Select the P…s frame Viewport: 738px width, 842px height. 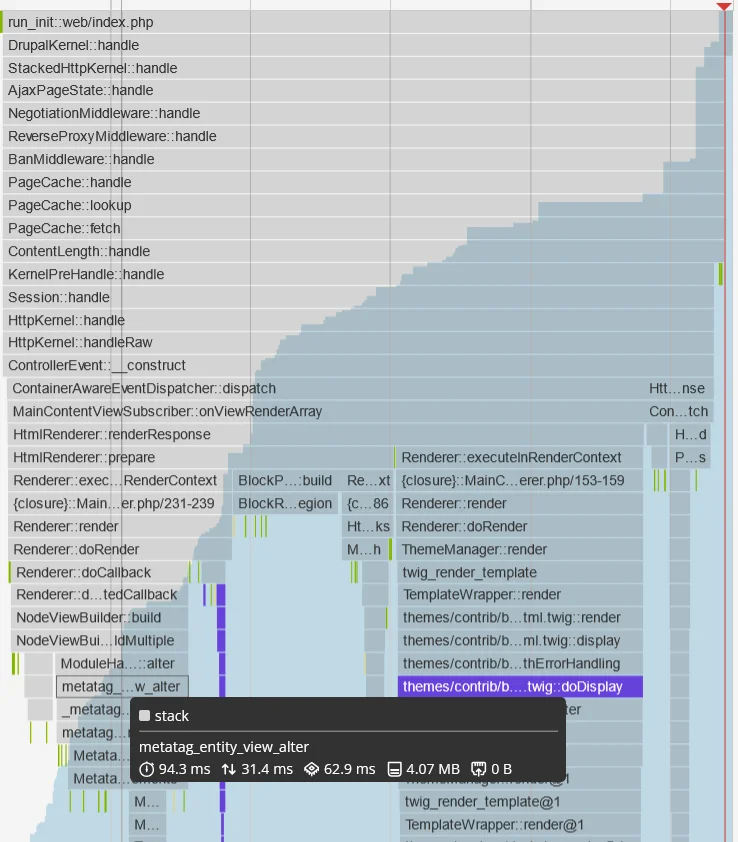pyautogui.click(x=690, y=457)
